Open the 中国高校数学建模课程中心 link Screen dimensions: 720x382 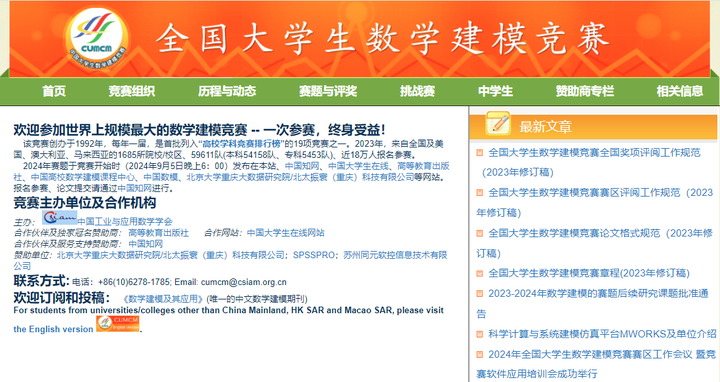(x=83, y=177)
